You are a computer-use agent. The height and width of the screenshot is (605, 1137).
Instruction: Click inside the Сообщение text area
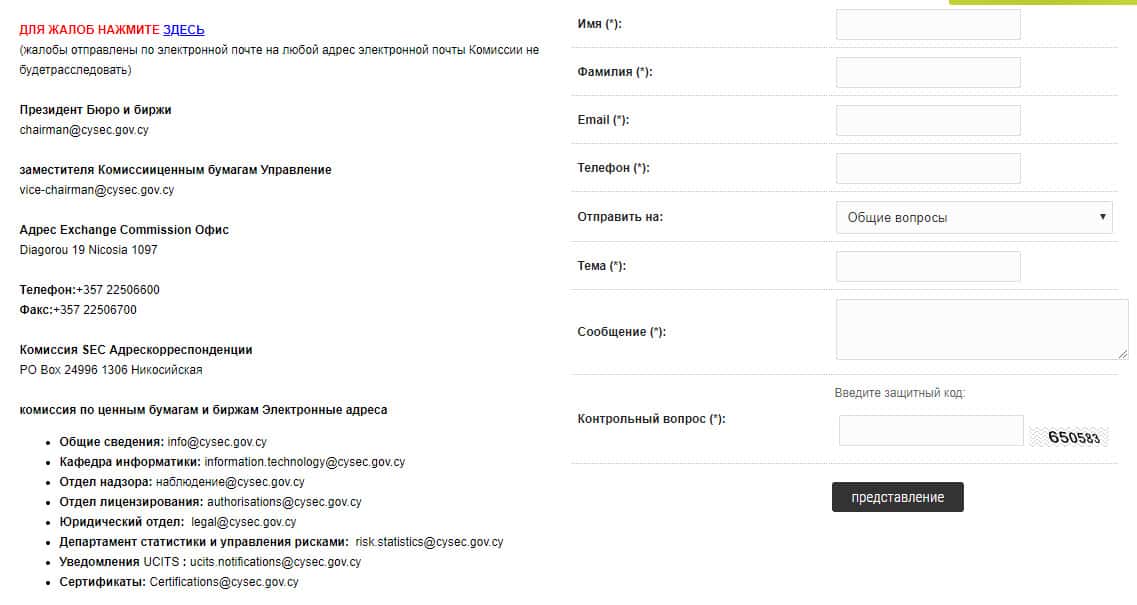(x=981, y=329)
